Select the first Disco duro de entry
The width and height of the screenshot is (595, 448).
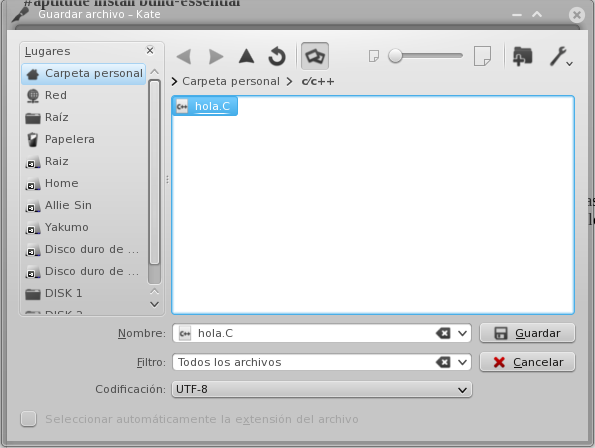[84, 250]
